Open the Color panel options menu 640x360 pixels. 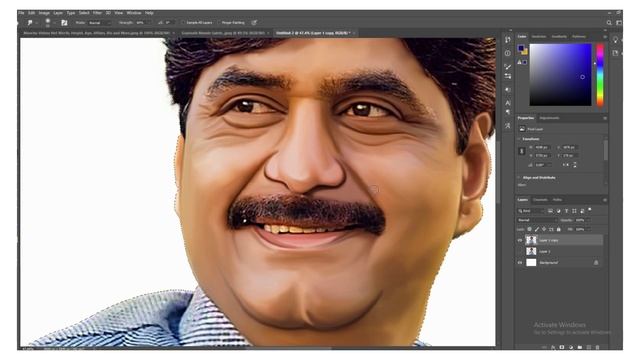605,37
